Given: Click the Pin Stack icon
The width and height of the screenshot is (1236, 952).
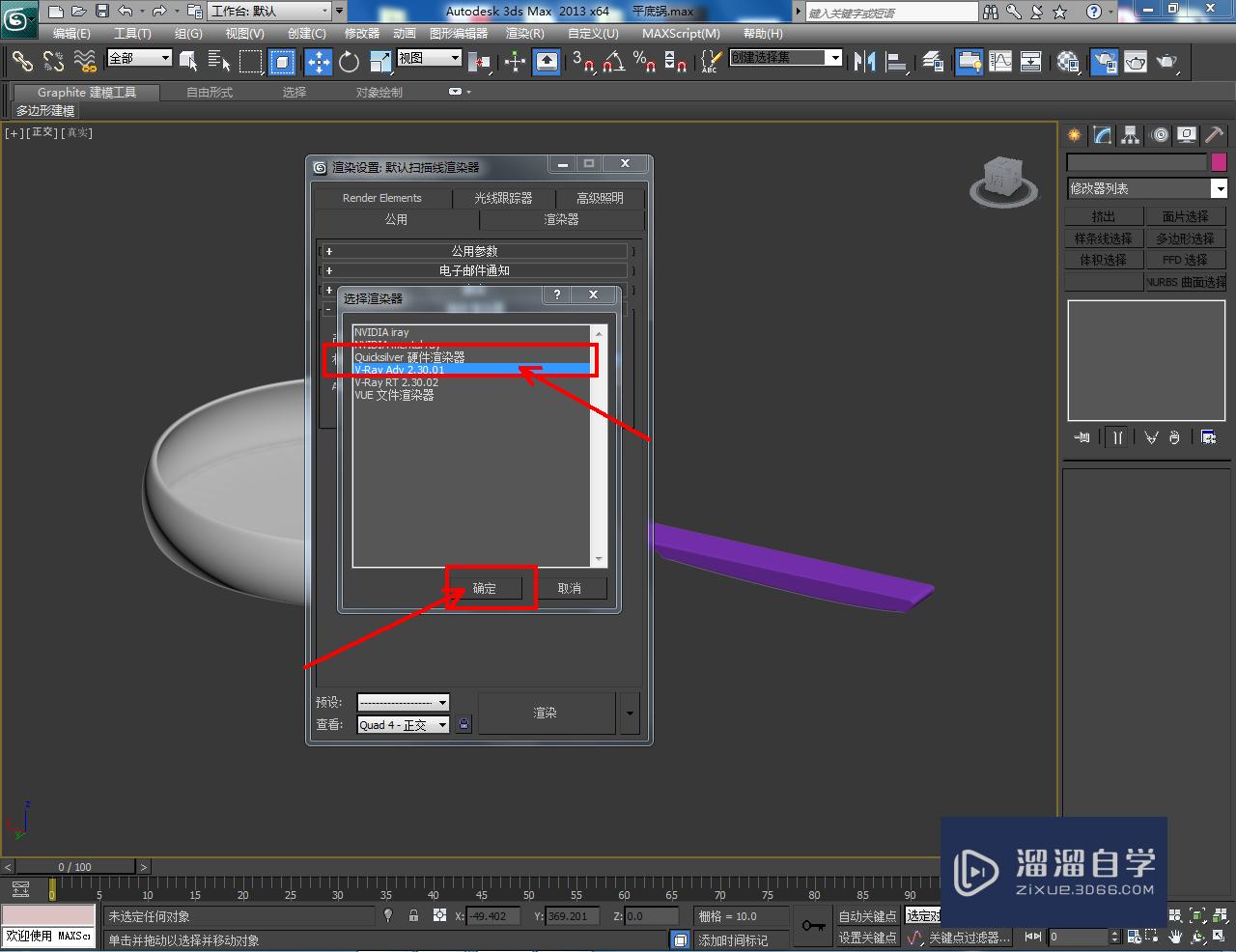Looking at the screenshot, I should click(x=1082, y=437).
